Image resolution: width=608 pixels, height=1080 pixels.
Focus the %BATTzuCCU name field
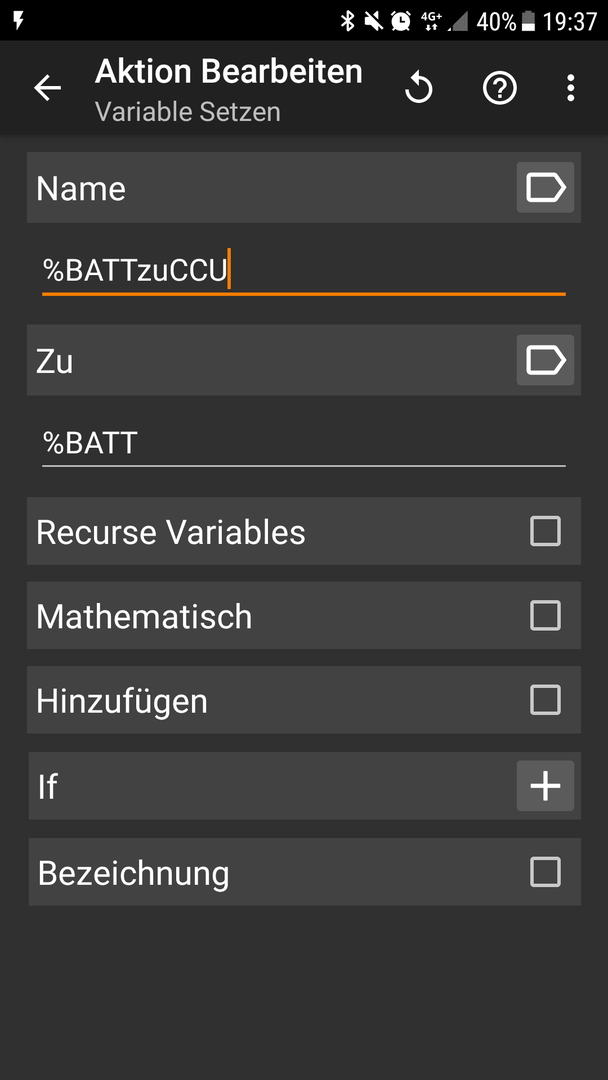[x=304, y=271]
